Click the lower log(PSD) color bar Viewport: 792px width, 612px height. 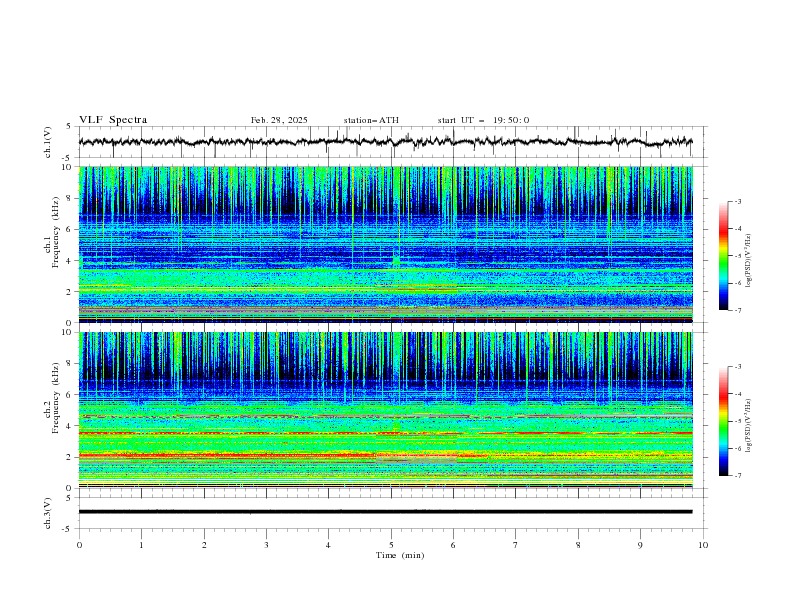click(x=723, y=421)
